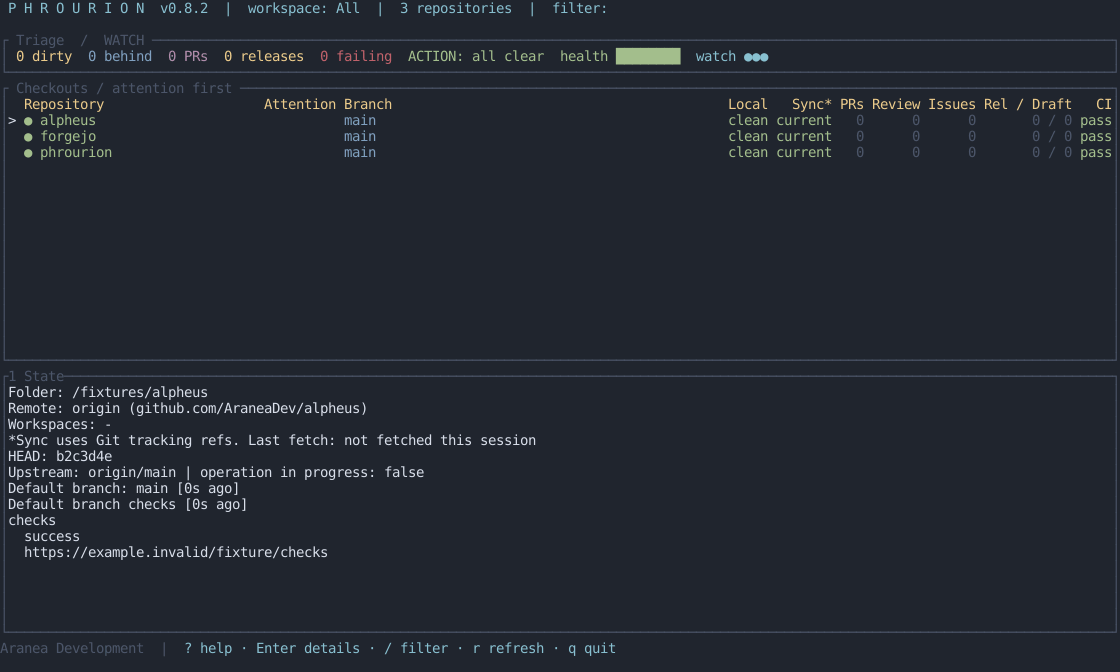This screenshot has height=672, width=1120.
Task: Click the green health bar
Action: coord(648,56)
